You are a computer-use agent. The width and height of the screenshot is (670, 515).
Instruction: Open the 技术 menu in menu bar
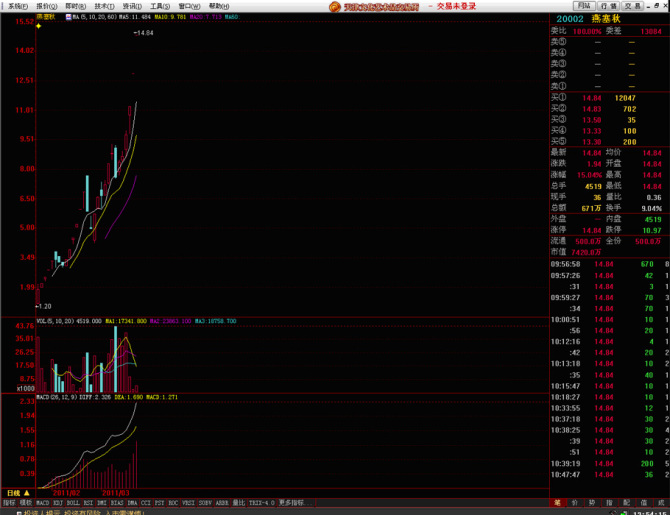(104, 6)
